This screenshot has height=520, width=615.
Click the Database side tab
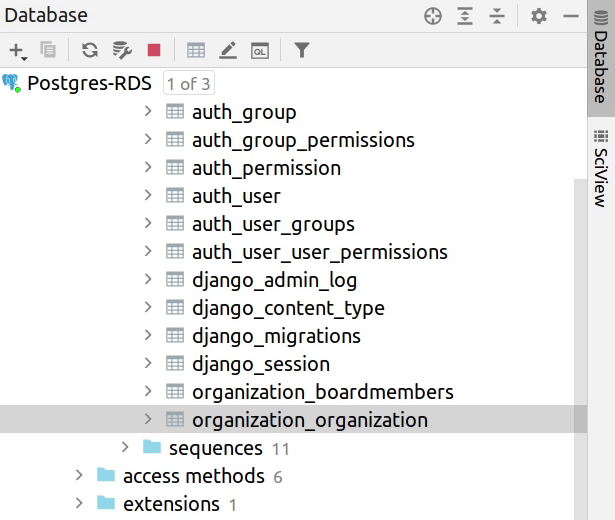(x=600, y=66)
